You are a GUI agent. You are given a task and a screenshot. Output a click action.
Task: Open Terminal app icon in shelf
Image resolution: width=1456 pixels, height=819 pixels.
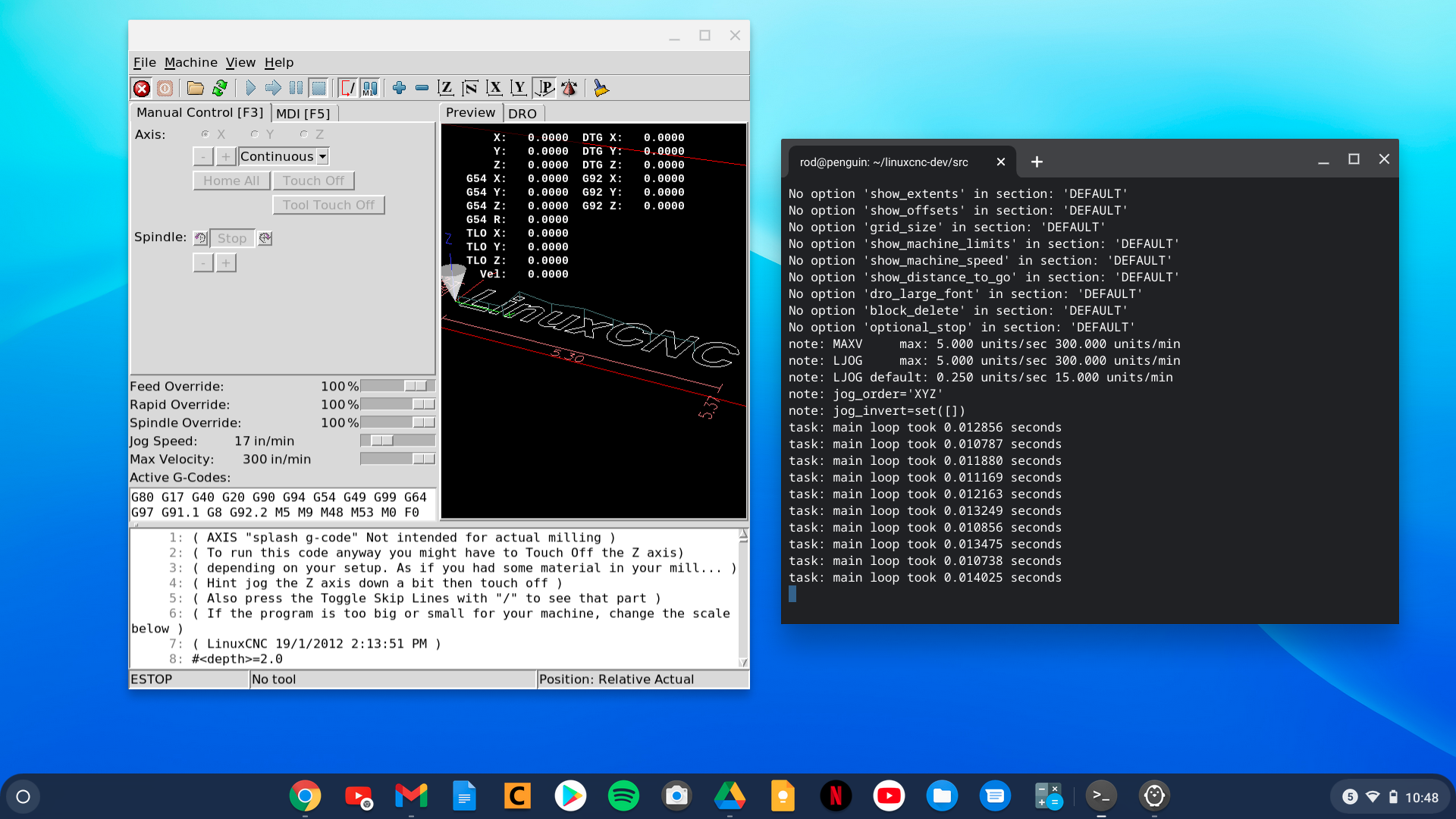coord(1101,796)
